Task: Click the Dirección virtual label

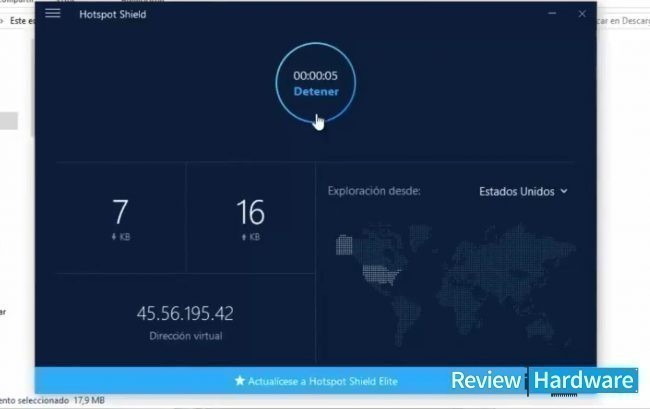Action: 185,336
